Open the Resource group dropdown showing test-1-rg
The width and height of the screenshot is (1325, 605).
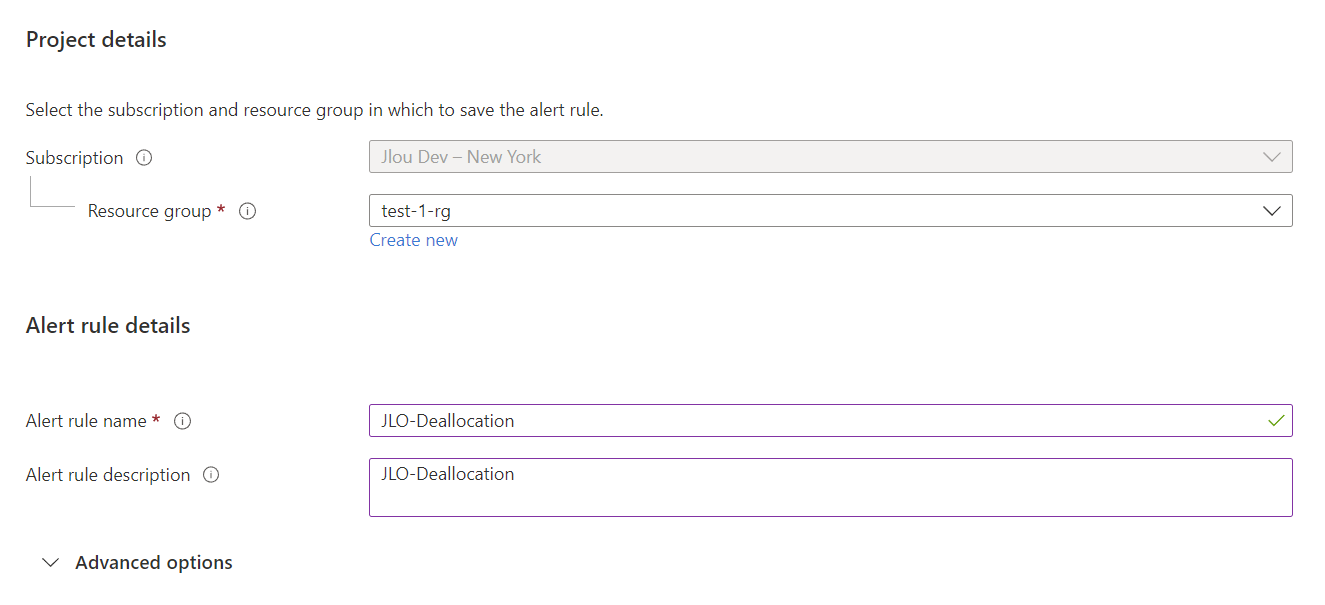coord(831,211)
